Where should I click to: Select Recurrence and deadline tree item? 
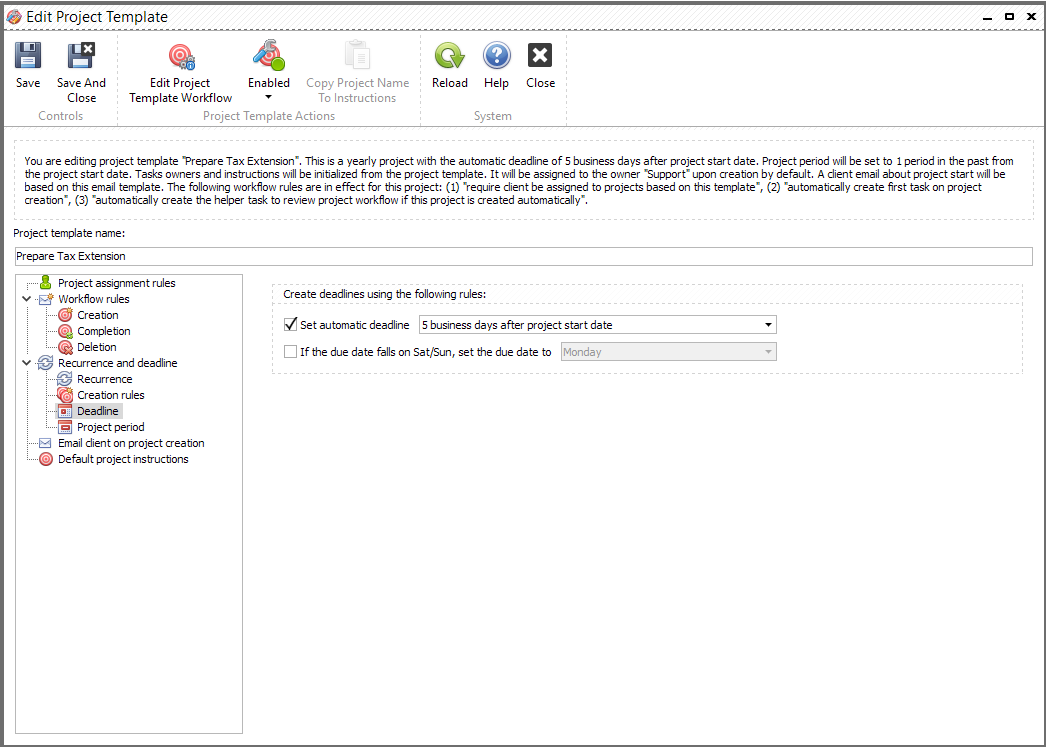tap(117, 363)
